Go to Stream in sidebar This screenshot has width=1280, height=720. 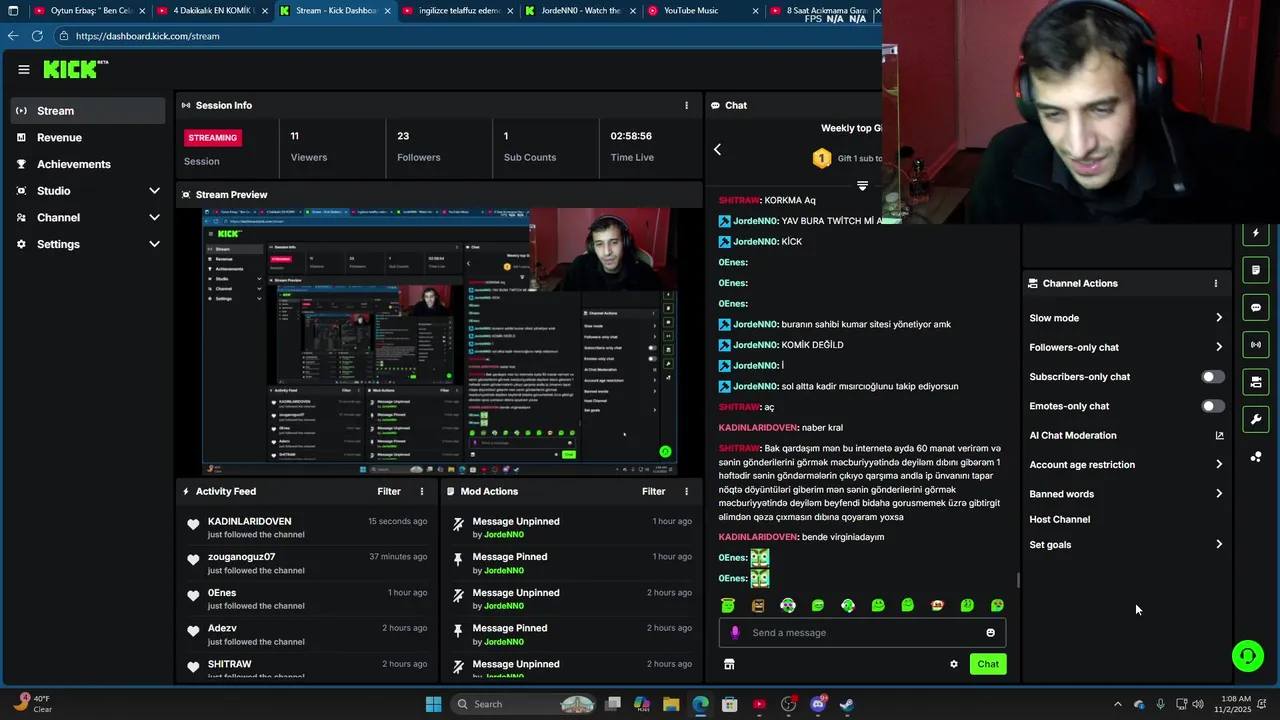89,111
